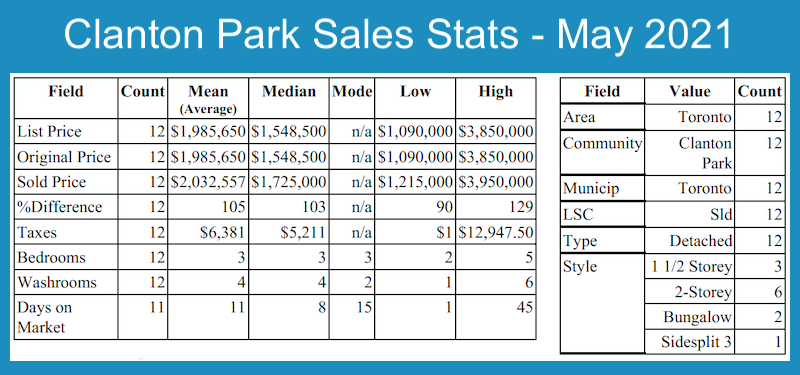Select the Sold Price high $3,950,000

pos(496,182)
